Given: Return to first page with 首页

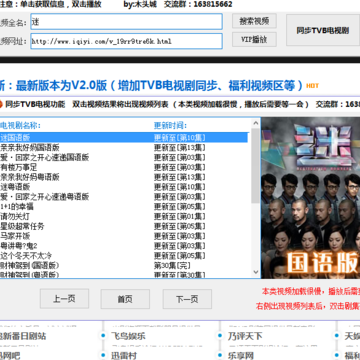Looking at the screenshot, I should 125,299.
